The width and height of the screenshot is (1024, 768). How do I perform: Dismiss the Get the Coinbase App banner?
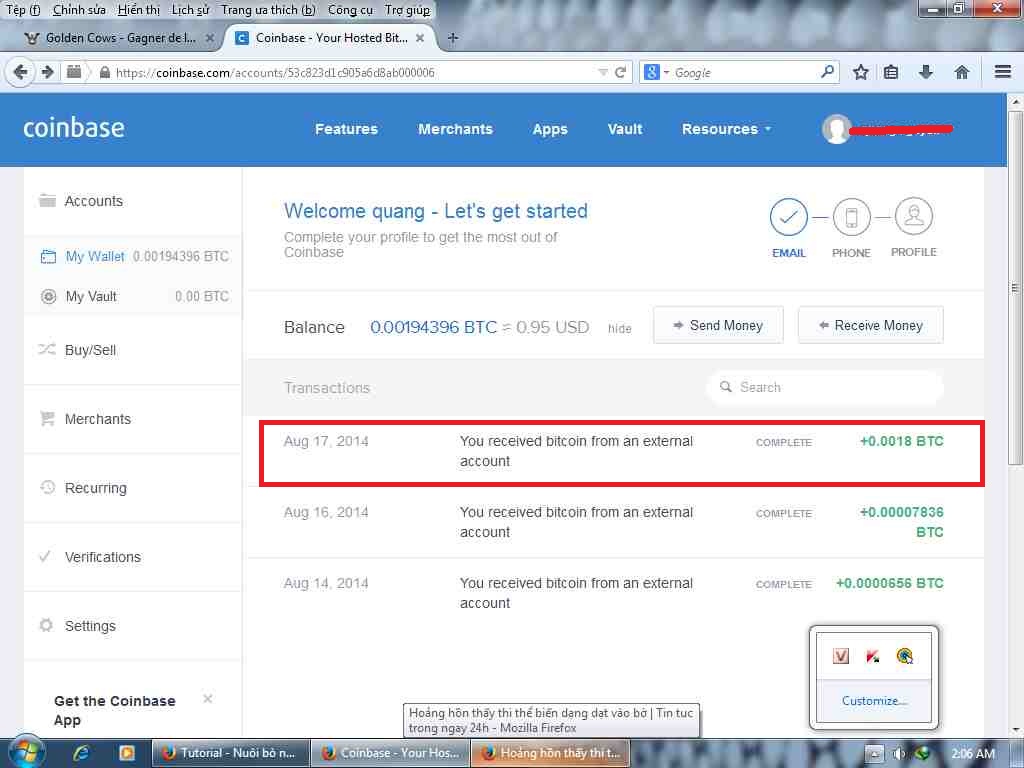tap(208, 699)
